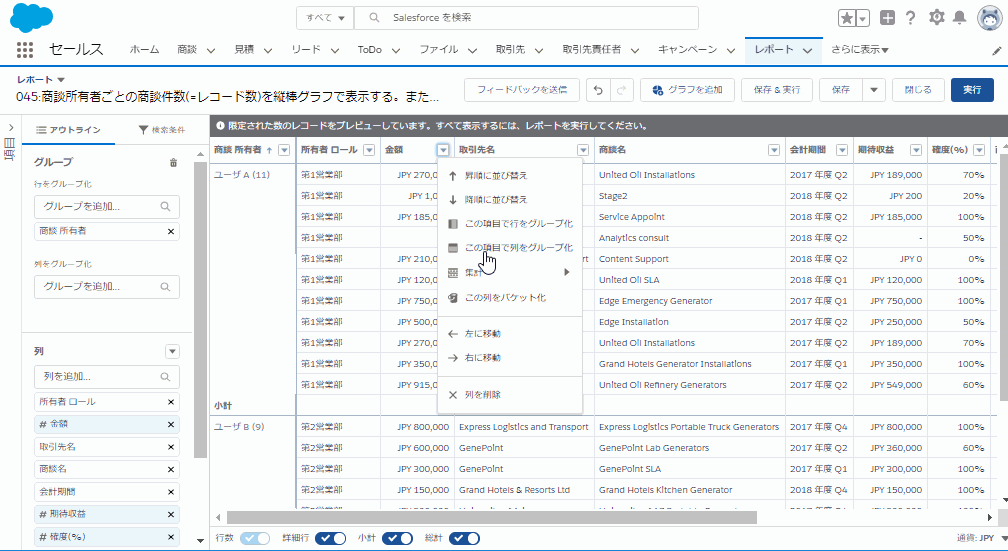The image size is (1008, 551).
Task: Toggle the 総計 switch
Action: coord(464,538)
